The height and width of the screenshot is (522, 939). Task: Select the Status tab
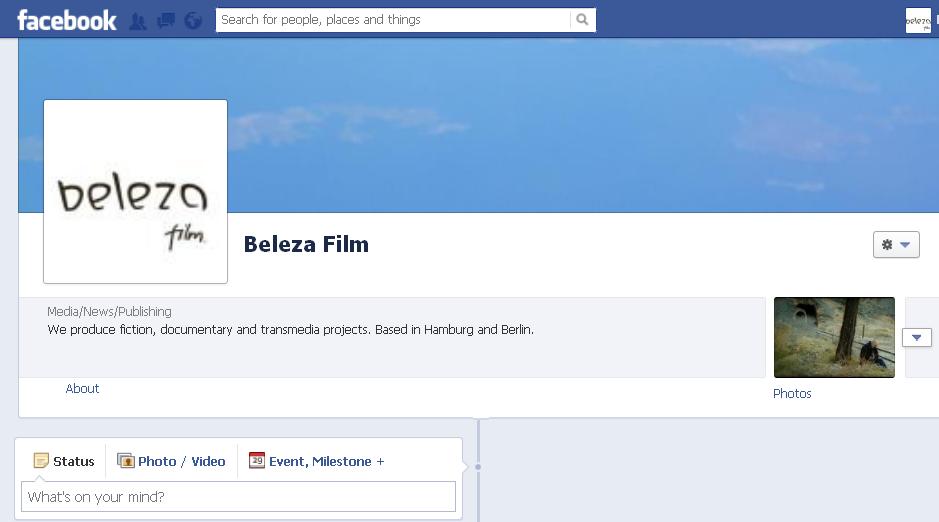click(x=64, y=461)
